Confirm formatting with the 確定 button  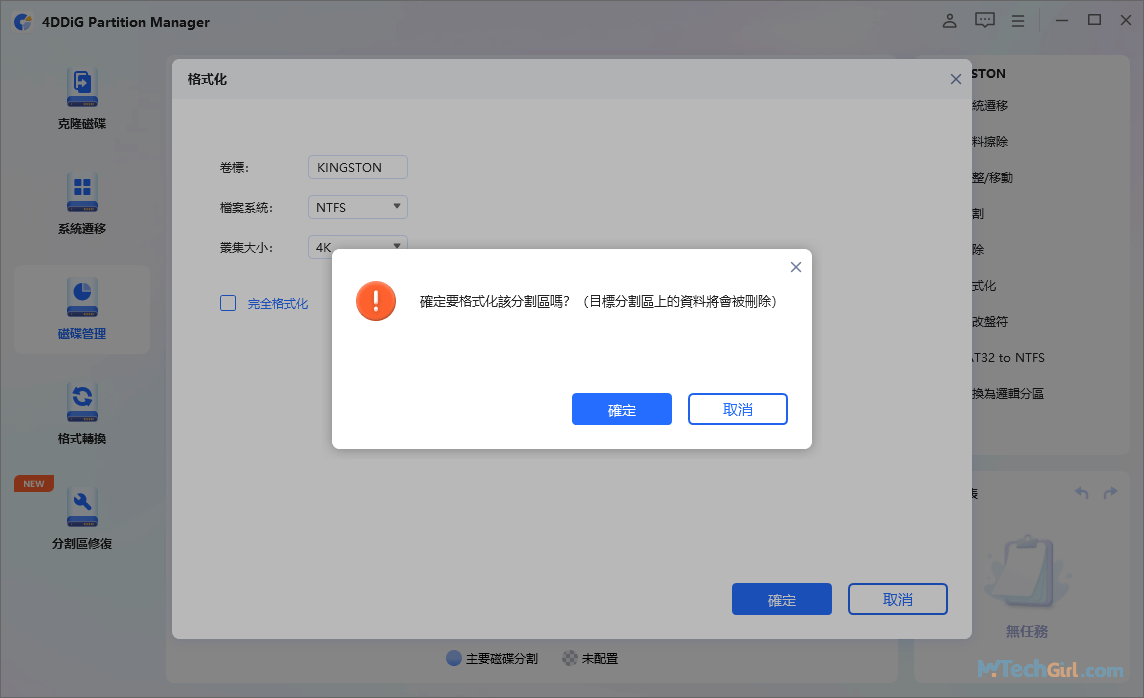pyautogui.click(x=622, y=409)
